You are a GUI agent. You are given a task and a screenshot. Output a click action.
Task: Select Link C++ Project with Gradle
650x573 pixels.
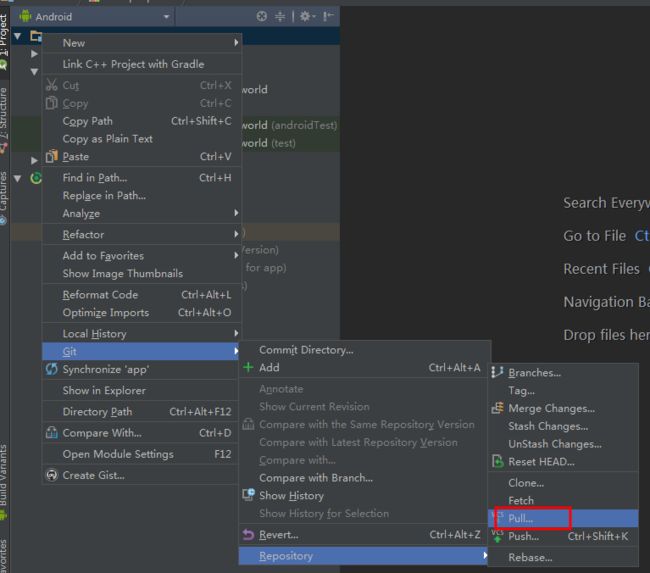pos(141,64)
